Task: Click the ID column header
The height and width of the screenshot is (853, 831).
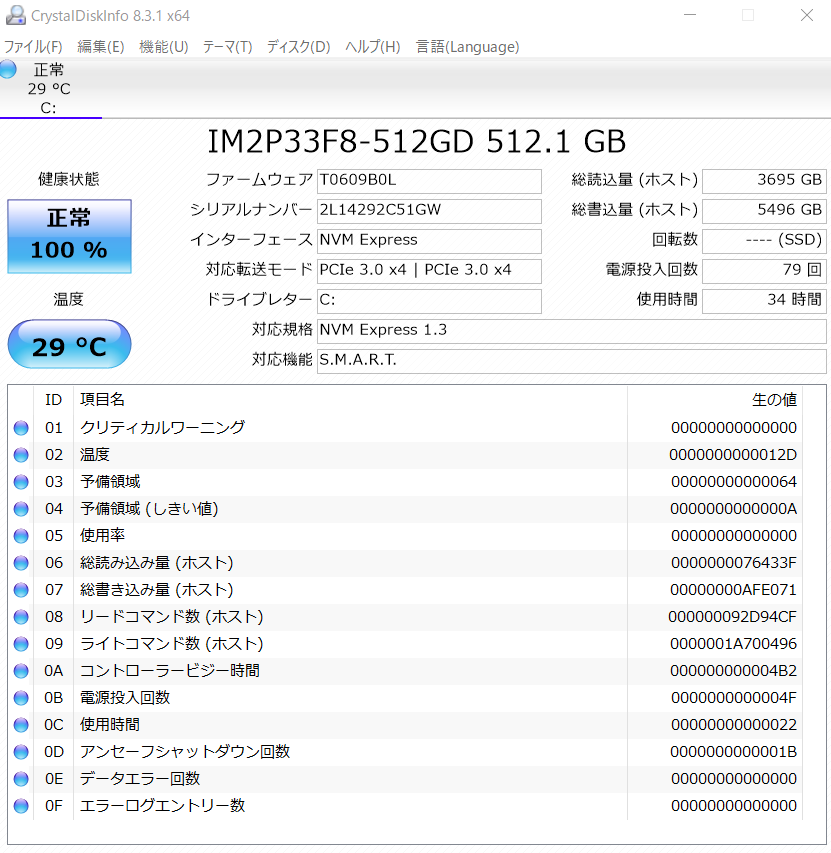Action: point(53,400)
